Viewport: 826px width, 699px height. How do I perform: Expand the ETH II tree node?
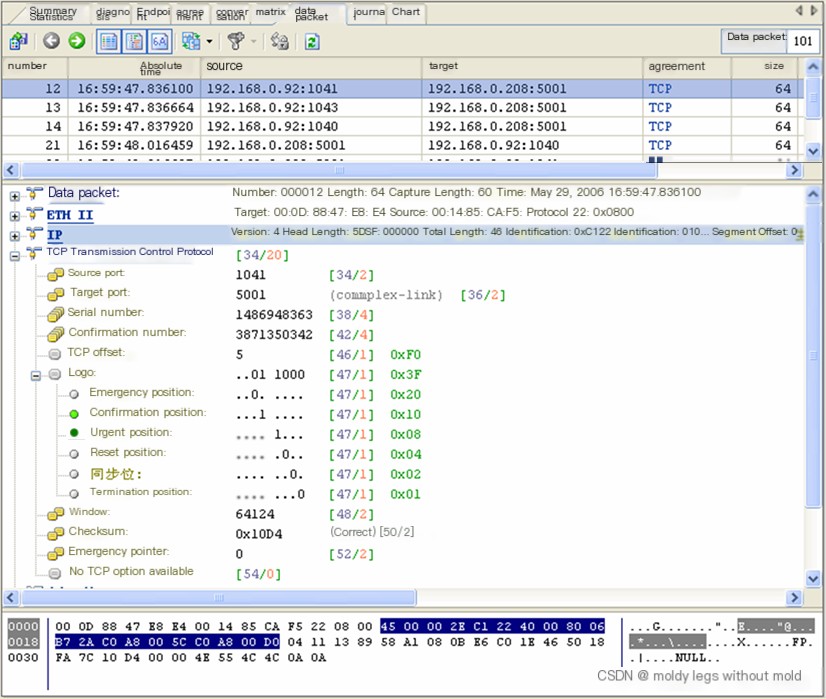(x=15, y=216)
